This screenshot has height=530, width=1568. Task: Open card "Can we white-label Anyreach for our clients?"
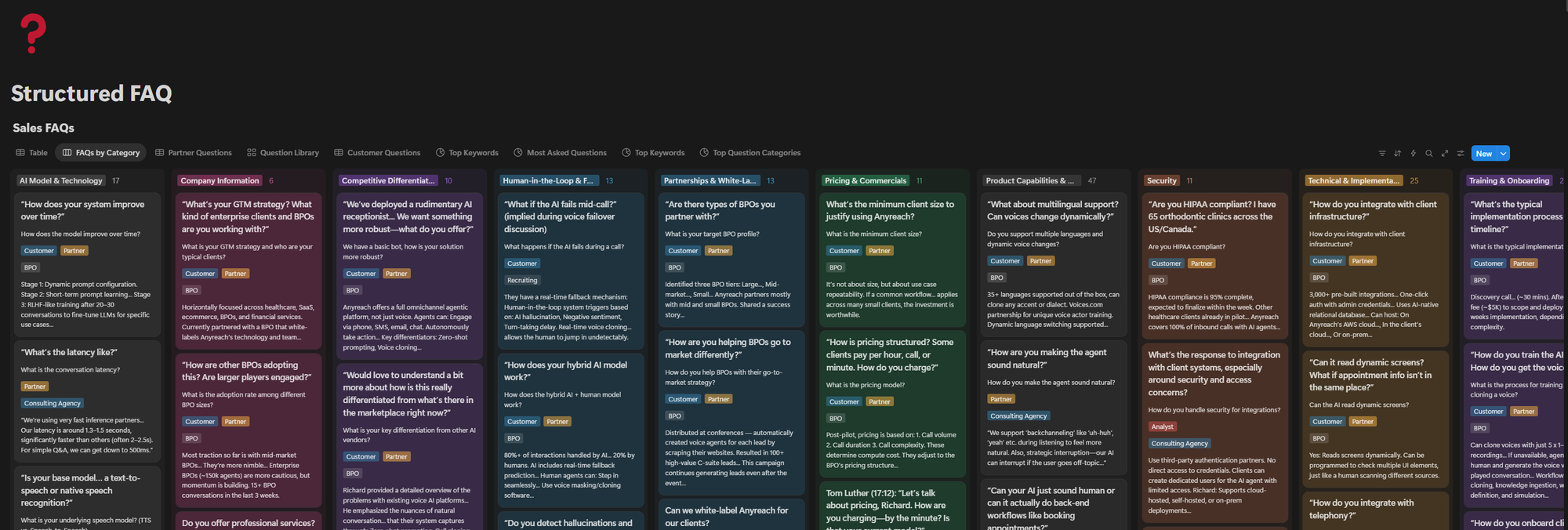(731, 515)
